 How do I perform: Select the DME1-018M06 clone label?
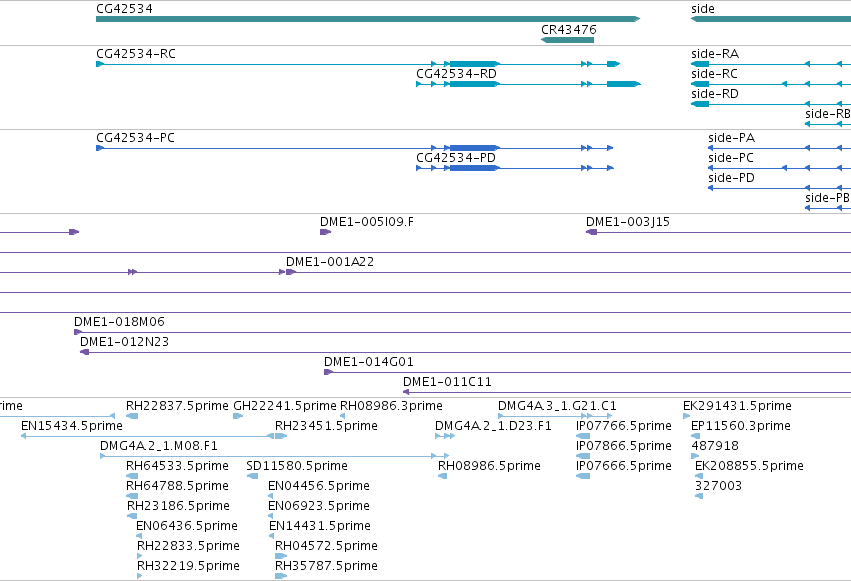click(x=119, y=322)
